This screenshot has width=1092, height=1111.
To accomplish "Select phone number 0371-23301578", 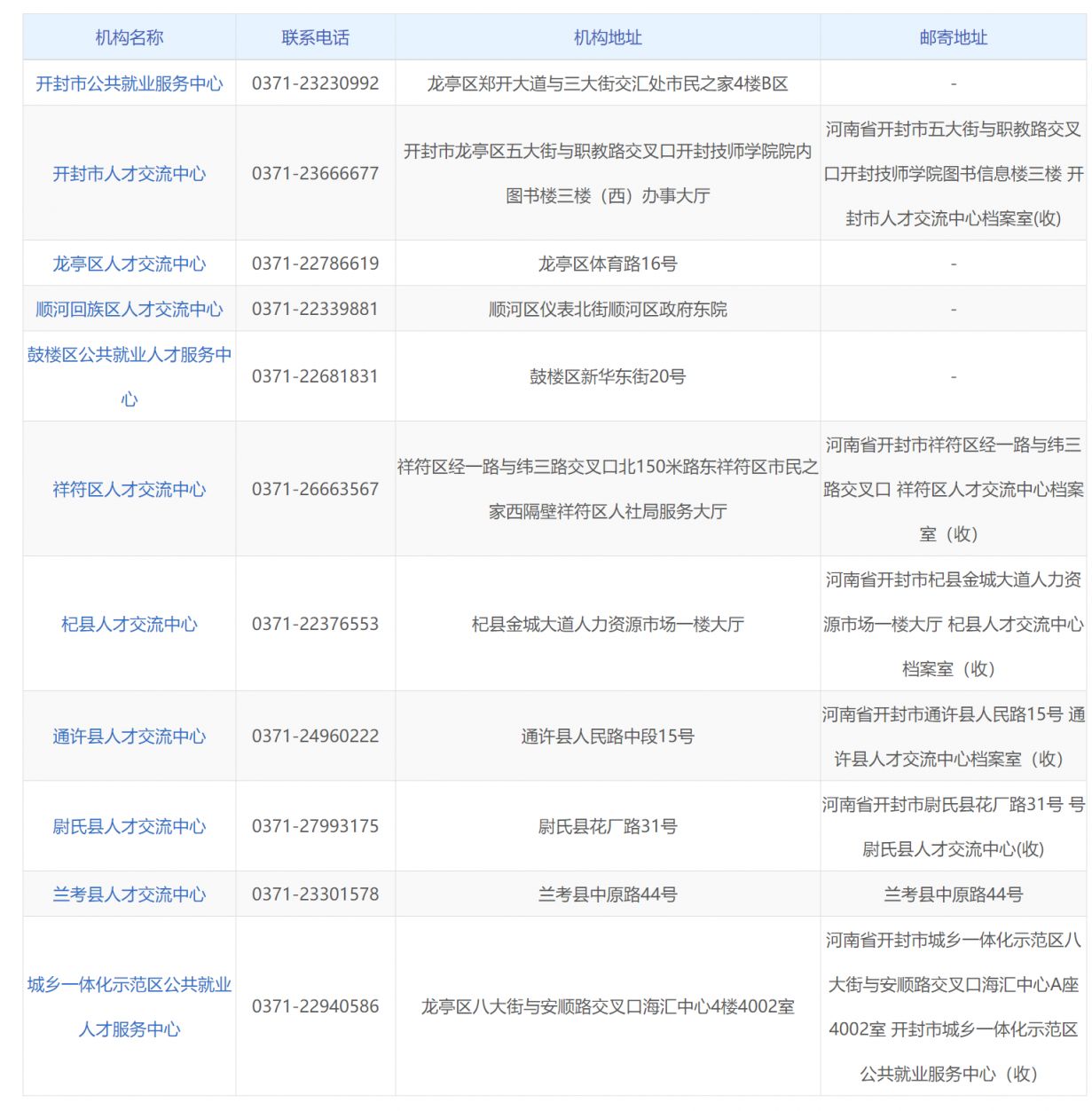I will point(316,894).
